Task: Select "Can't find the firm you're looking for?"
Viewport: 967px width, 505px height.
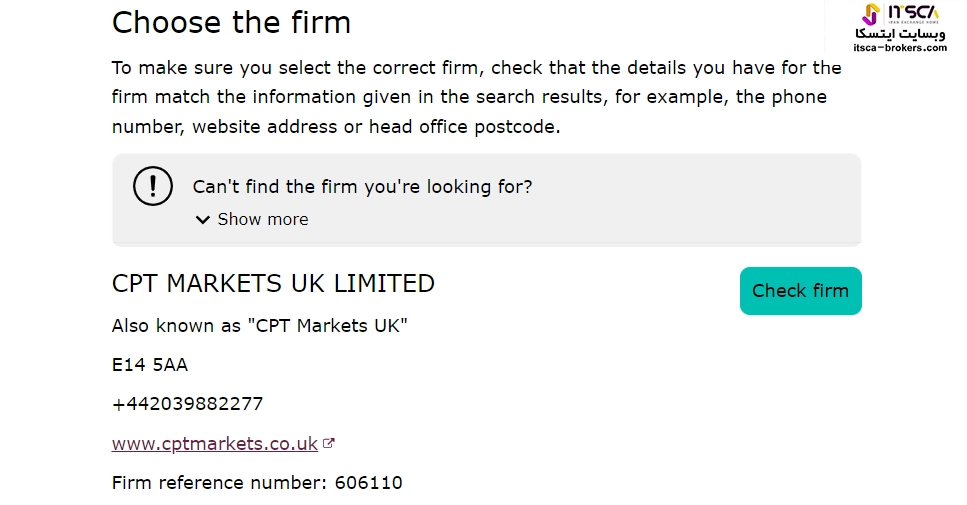Action: 362,187
